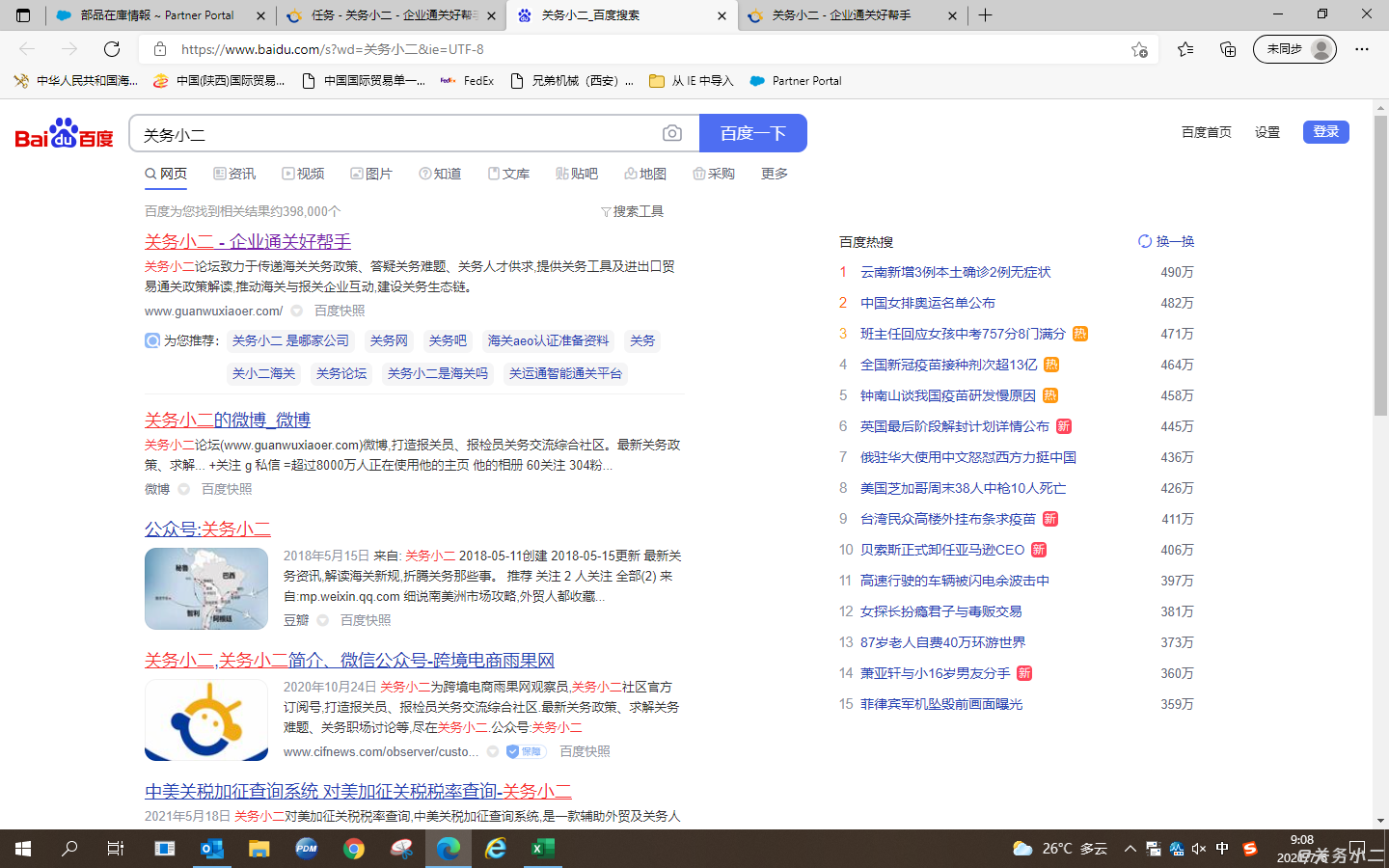Click the add-to-favorites icon in address bar

(x=1139, y=49)
